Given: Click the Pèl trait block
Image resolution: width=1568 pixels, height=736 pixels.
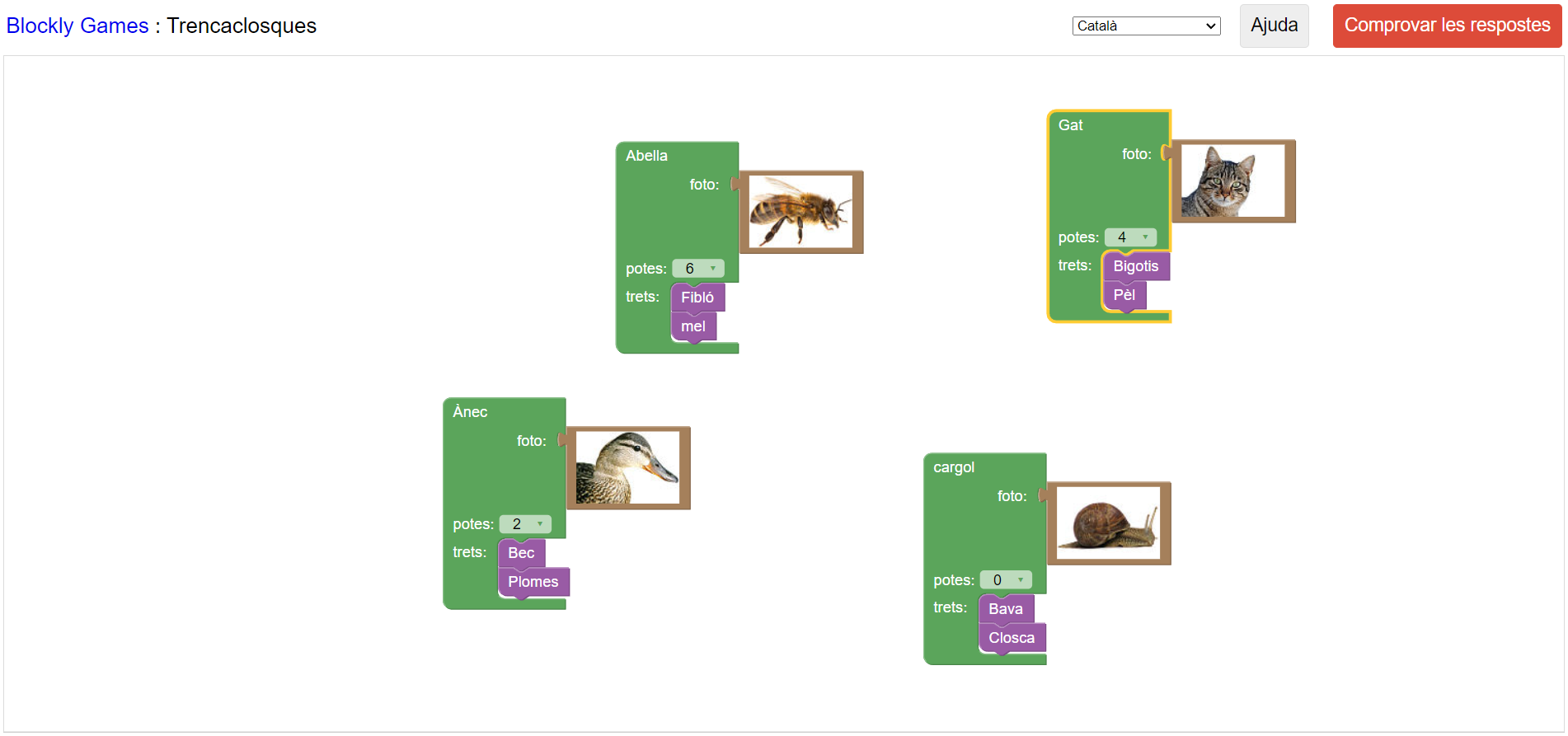Looking at the screenshot, I should click(x=1124, y=295).
